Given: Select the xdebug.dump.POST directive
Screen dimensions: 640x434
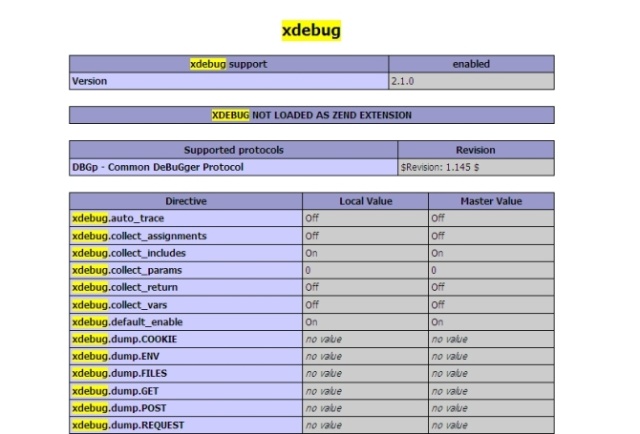Looking at the screenshot, I should pyautogui.click(x=186, y=408).
